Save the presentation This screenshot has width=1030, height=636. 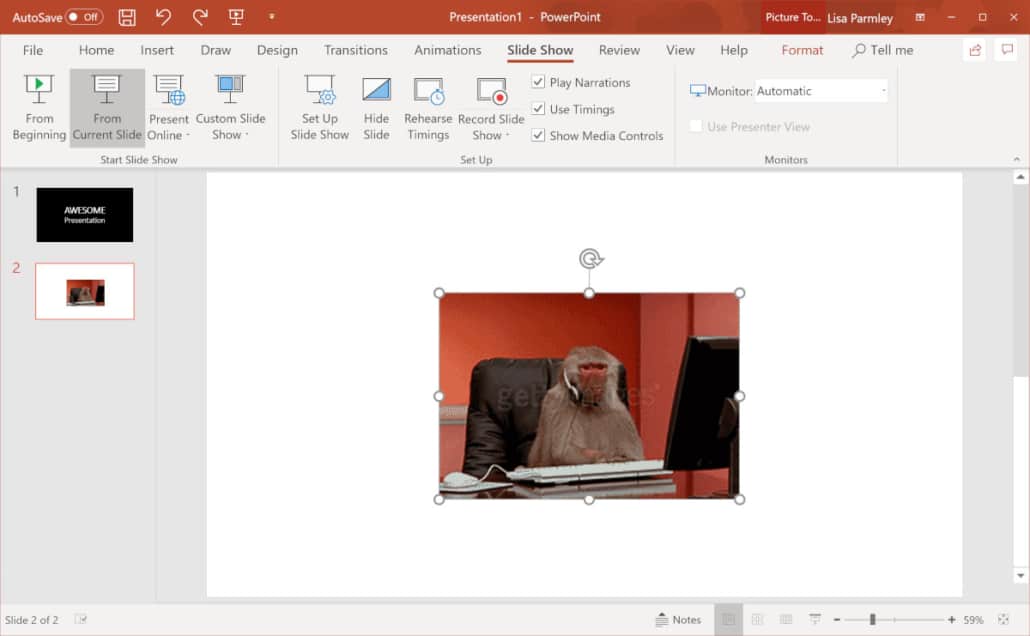[127, 17]
